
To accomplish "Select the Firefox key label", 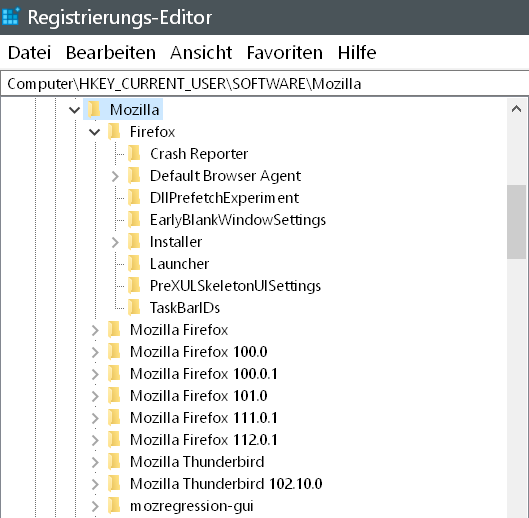I will click(152, 132).
